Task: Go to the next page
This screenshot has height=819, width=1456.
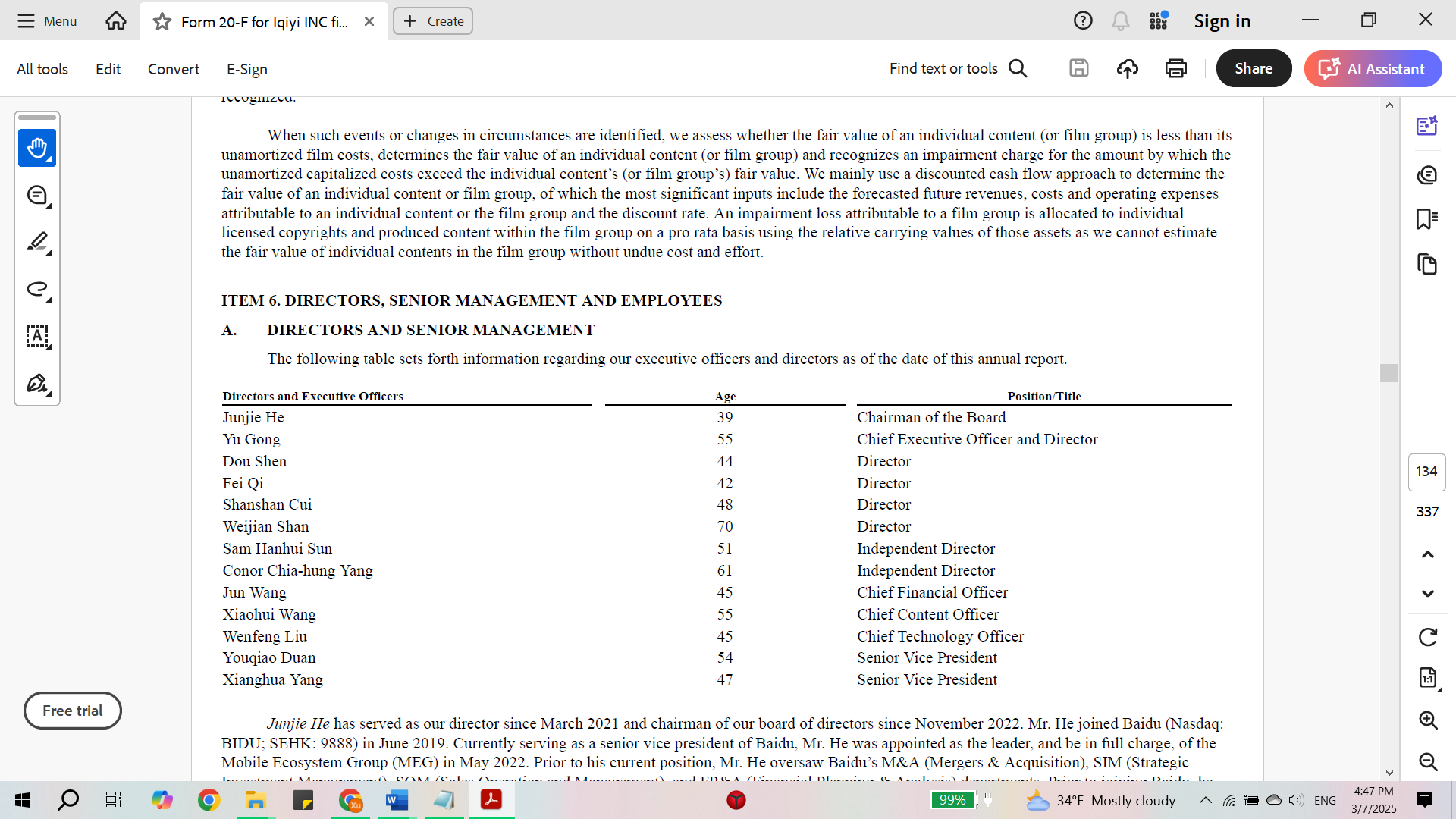Action: [x=1428, y=593]
